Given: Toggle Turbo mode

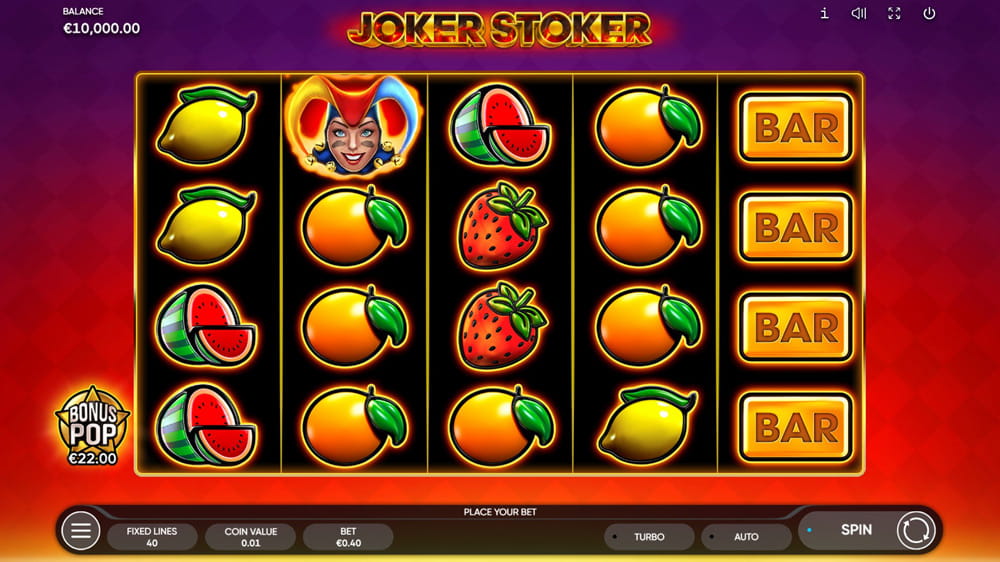Looking at the screenshot, I should (649, 537).
